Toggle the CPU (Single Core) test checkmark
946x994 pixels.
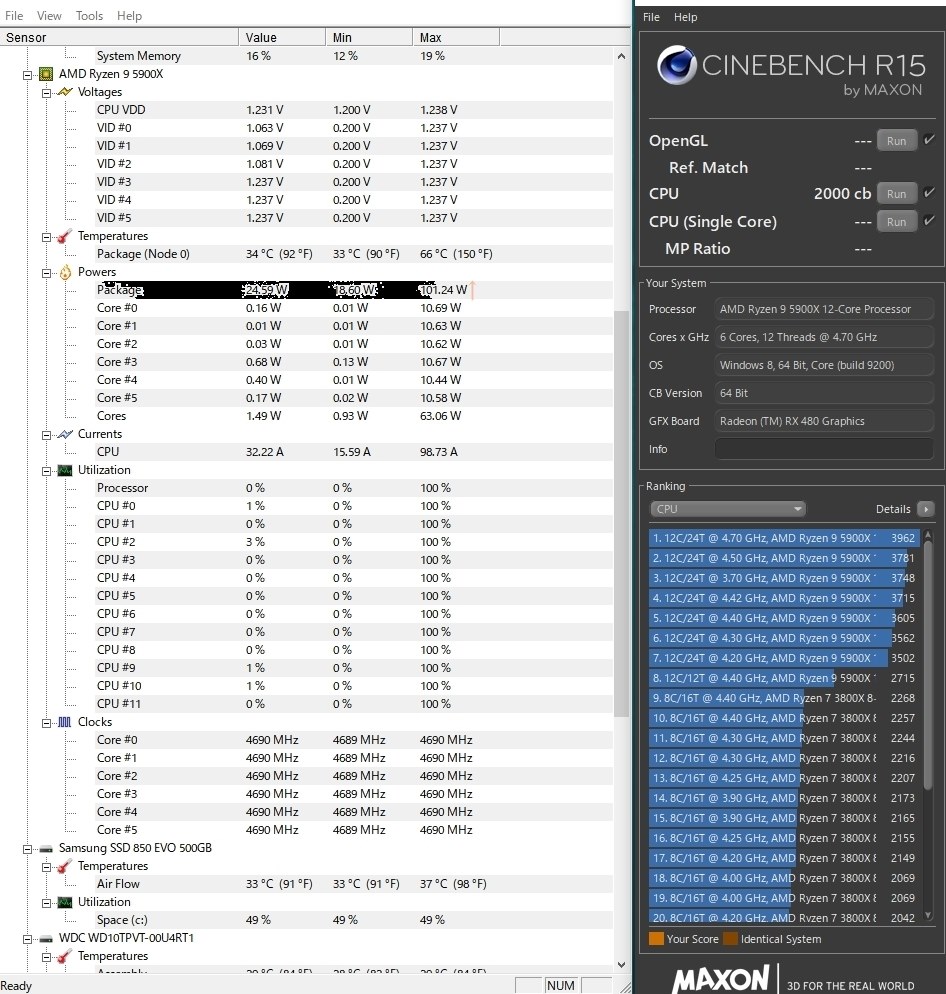930,221
